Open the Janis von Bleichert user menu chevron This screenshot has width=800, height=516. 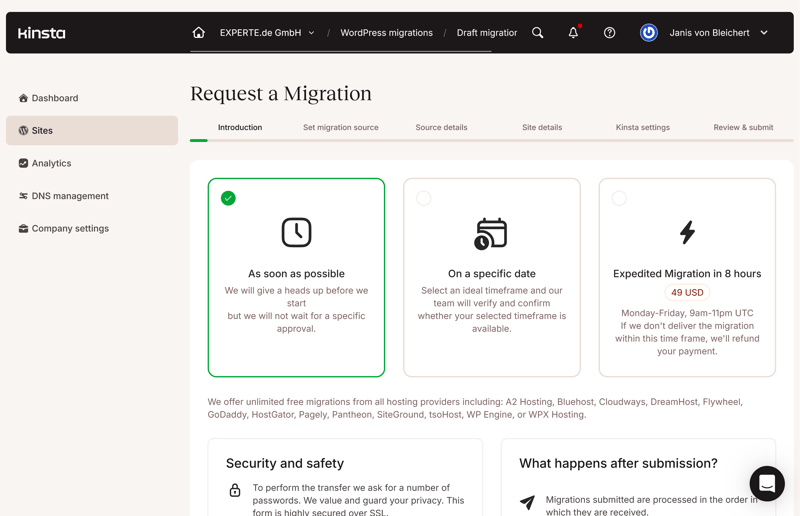764,33
